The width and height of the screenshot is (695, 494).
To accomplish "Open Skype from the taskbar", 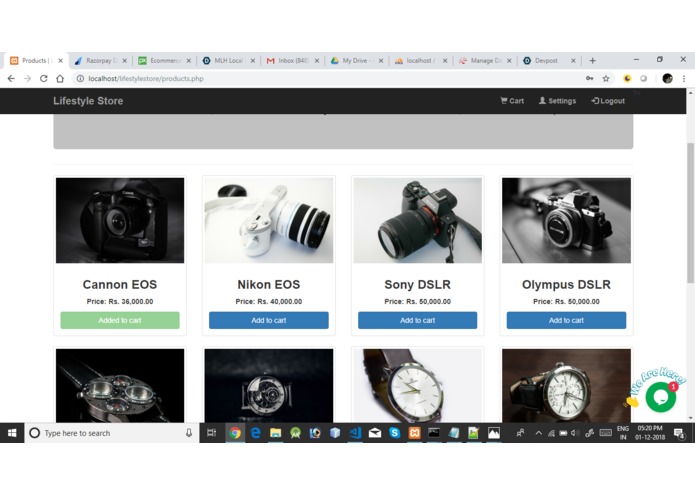I will tap(394, 433).
